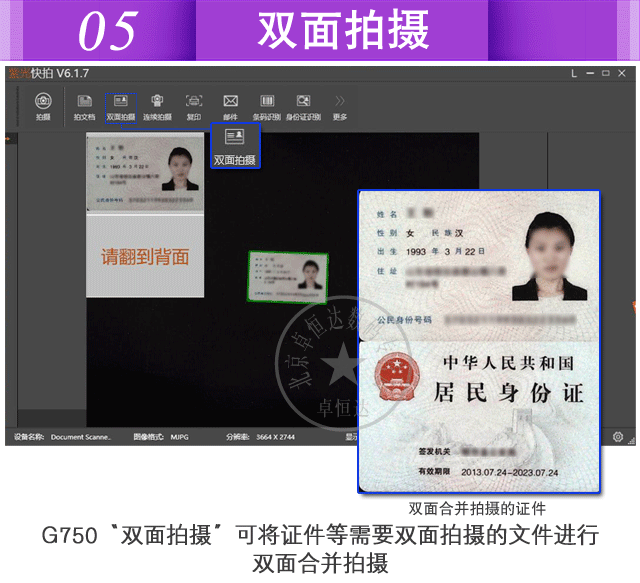The width and height of the screenshot is (640, 583).
Task: Minimize the 快拍 V6.1.7 window
Action: click(x=590, y=73)
